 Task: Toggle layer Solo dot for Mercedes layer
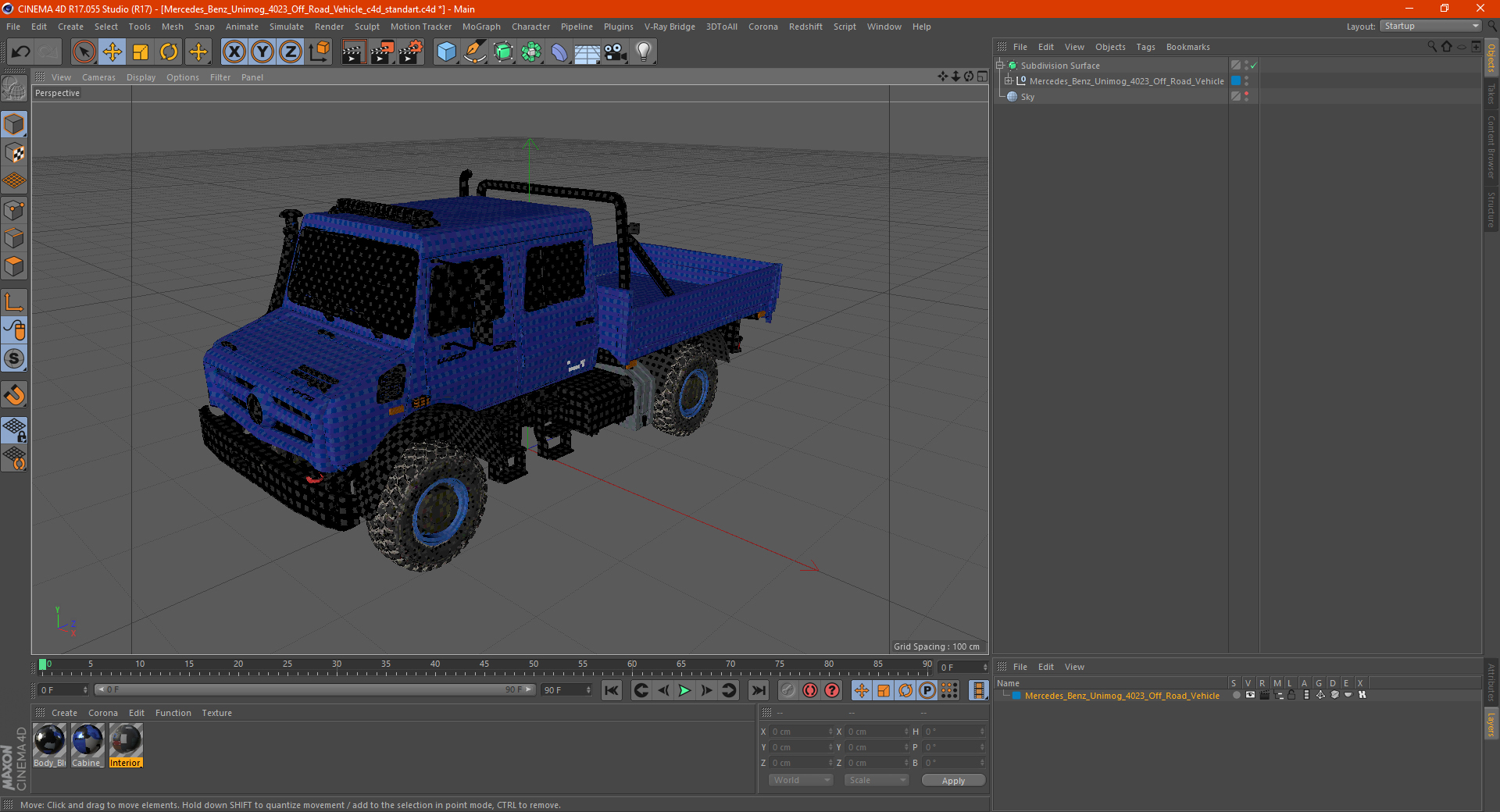(x=1236, y=695)
